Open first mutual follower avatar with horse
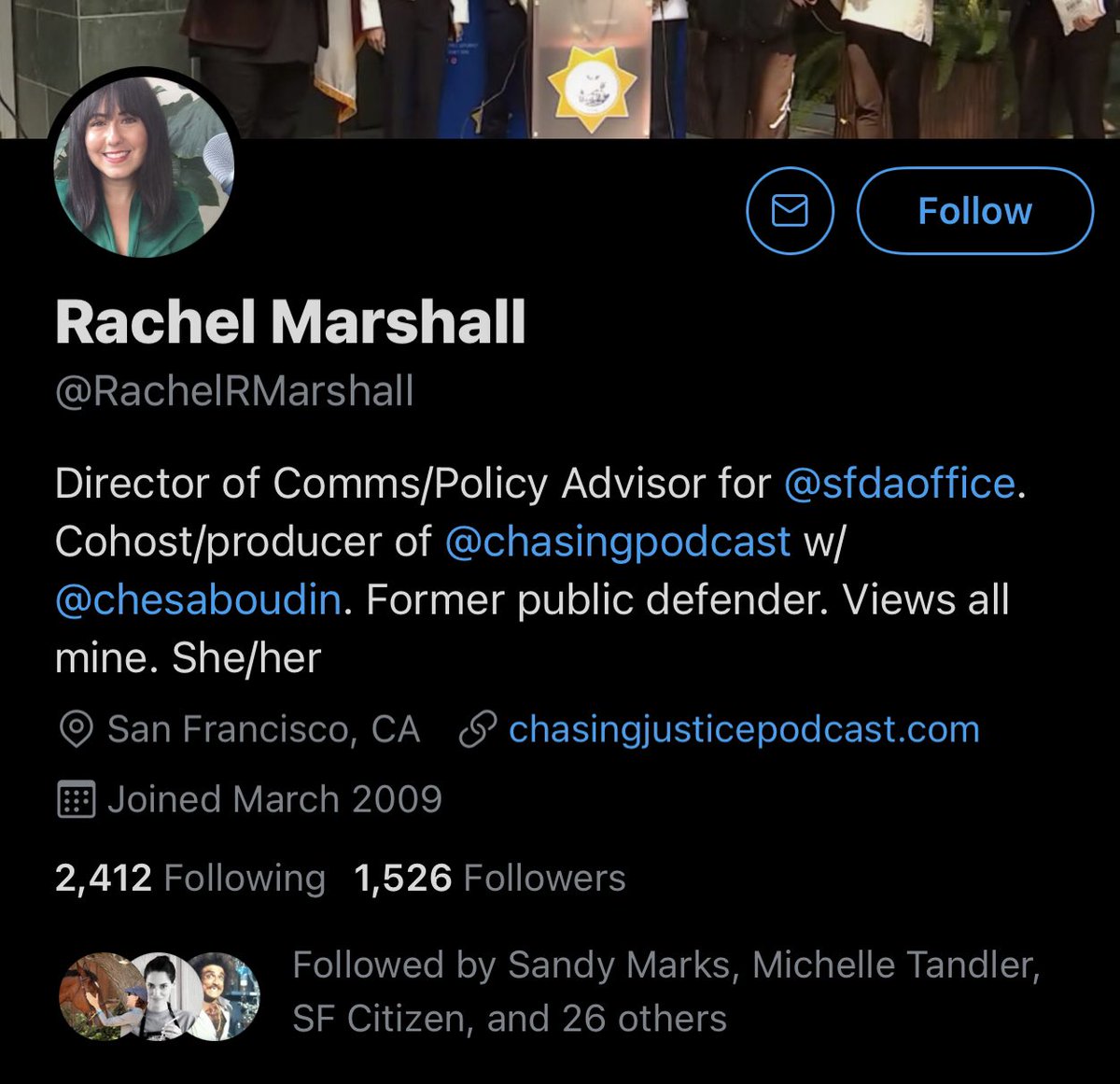 point(91,996)
